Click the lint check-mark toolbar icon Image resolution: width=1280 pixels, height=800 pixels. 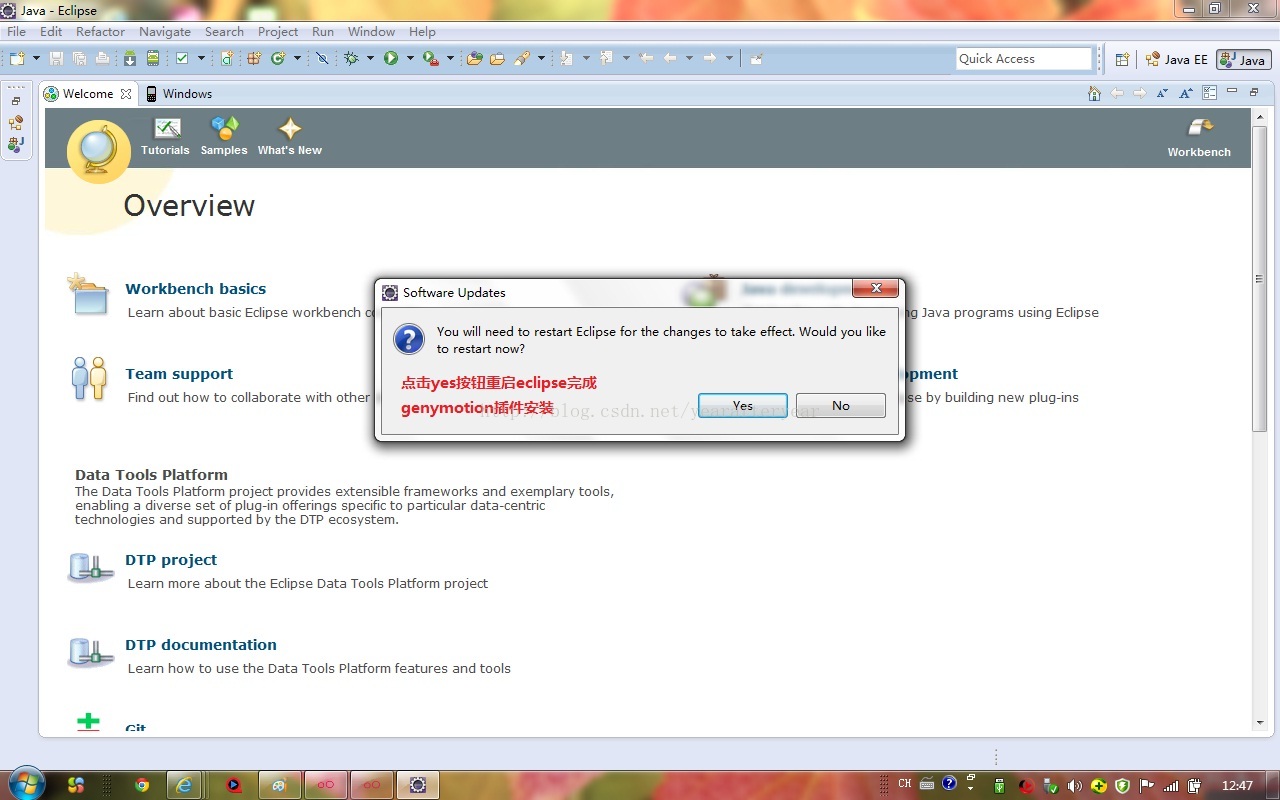pos(182,59)
